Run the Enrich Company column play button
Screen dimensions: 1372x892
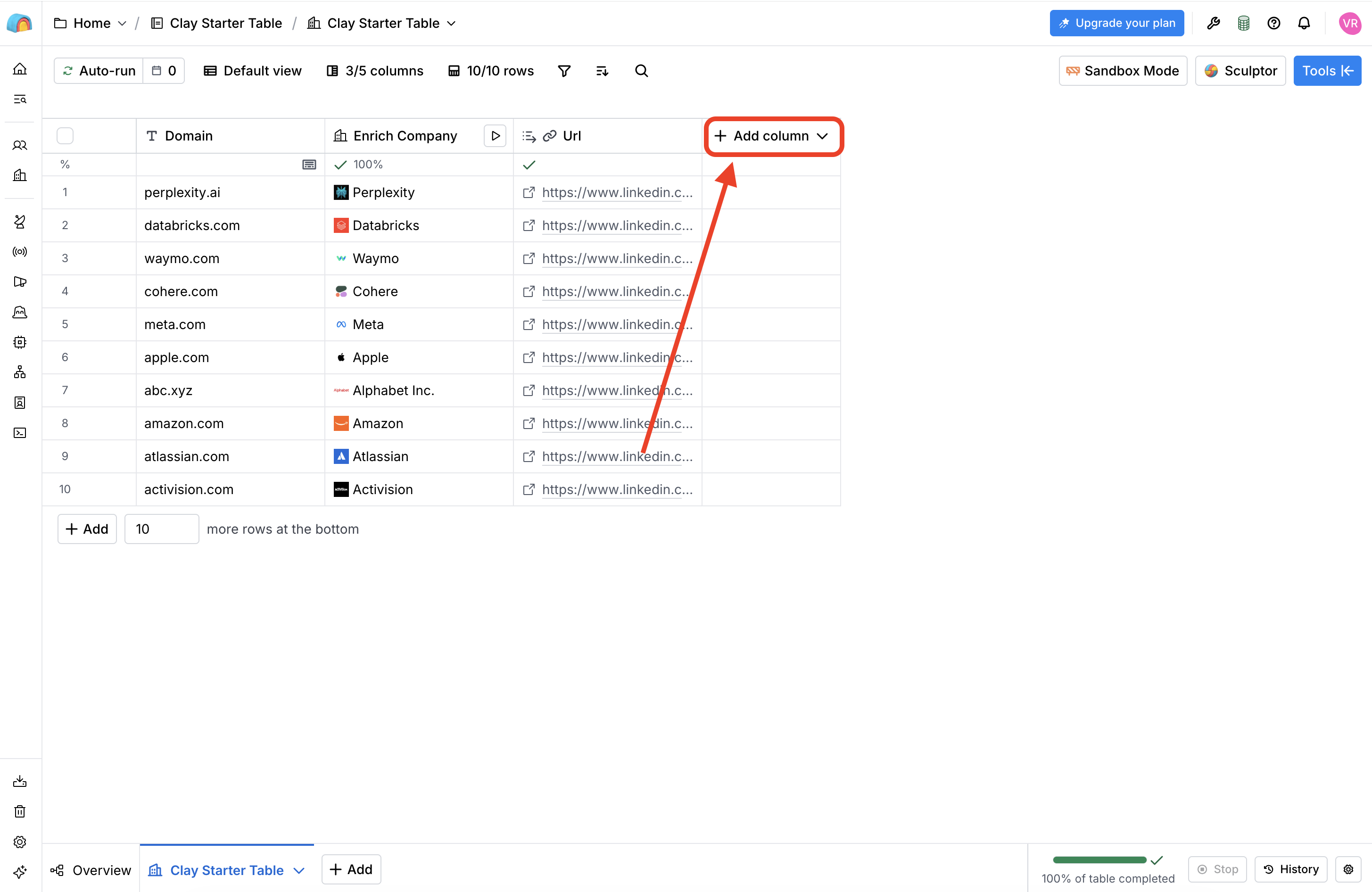pos(495,136)
